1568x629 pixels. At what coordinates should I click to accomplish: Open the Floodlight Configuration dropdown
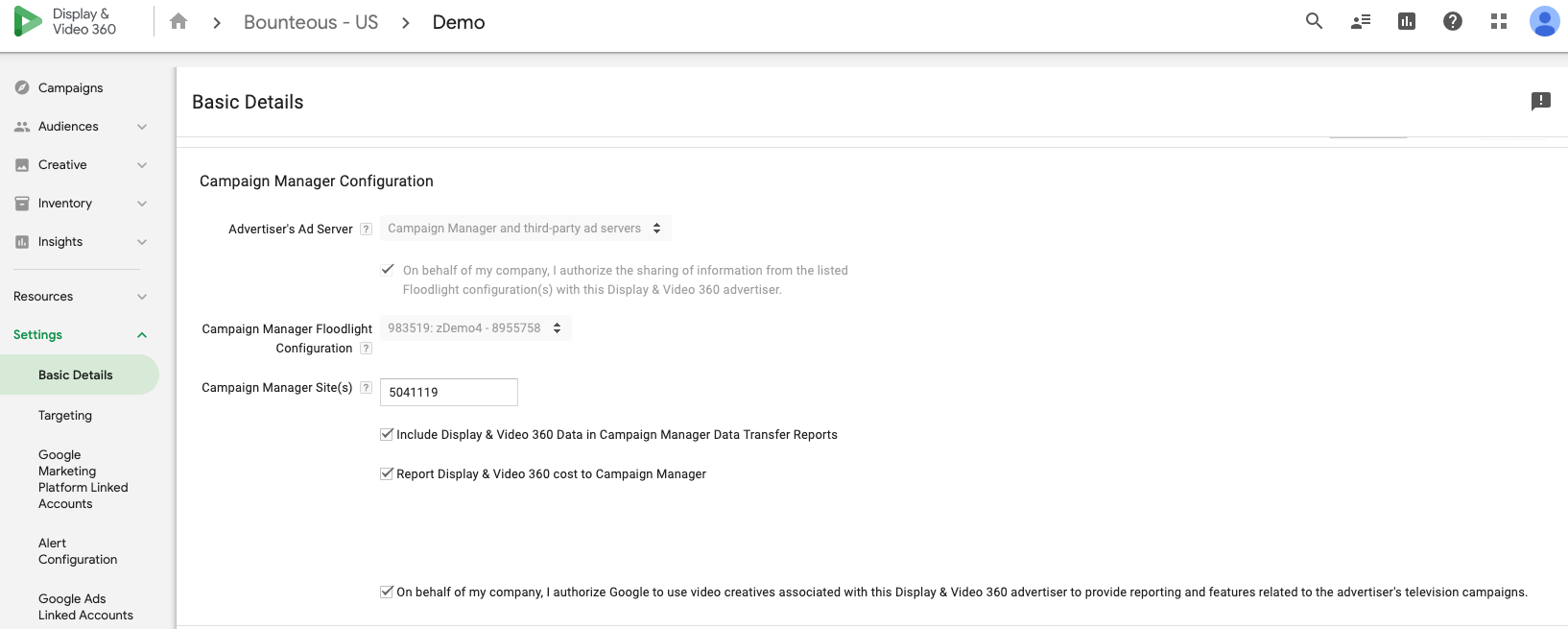(x=475, y=328)
